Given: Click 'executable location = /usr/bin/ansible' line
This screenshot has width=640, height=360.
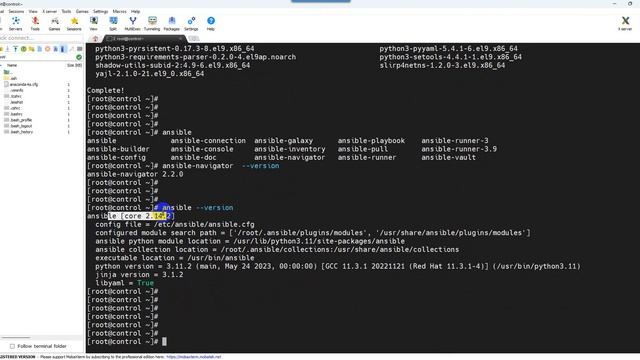Looking at the screenshot, I should click(175, 258).
